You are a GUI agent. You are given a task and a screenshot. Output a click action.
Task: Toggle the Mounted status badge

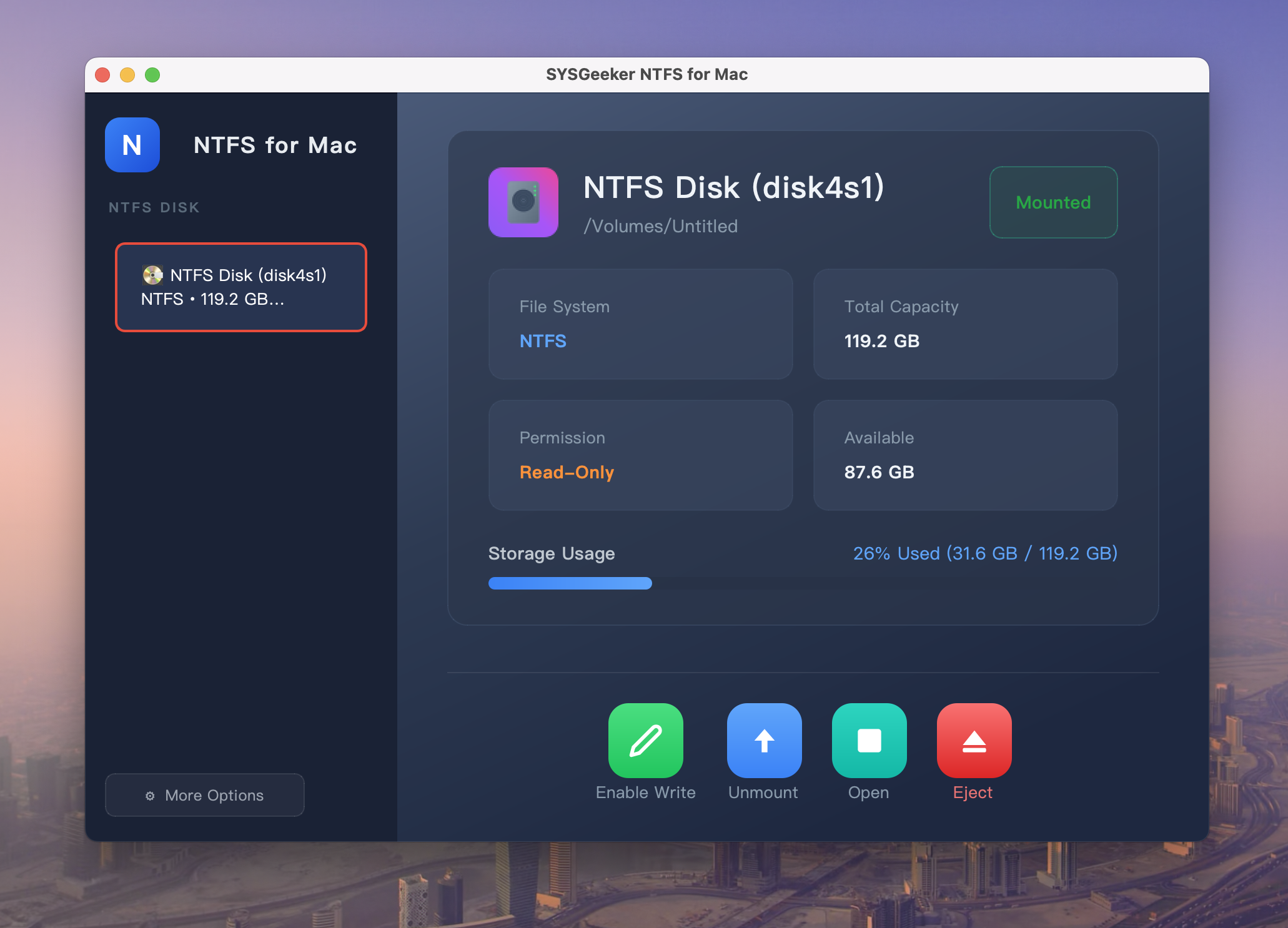[1053, 202]
